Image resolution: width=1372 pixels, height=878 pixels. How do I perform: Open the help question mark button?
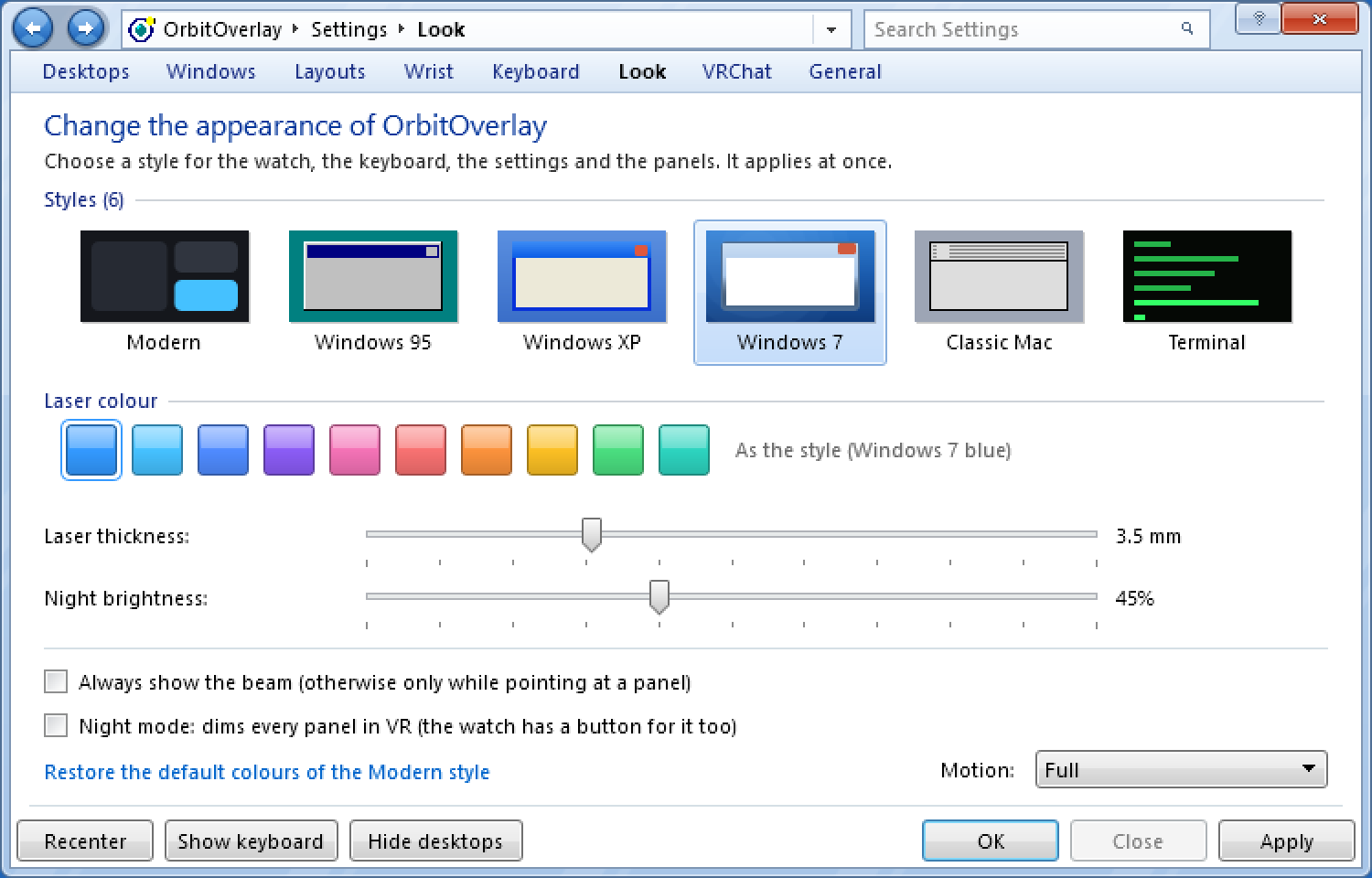pos(1259,18)
